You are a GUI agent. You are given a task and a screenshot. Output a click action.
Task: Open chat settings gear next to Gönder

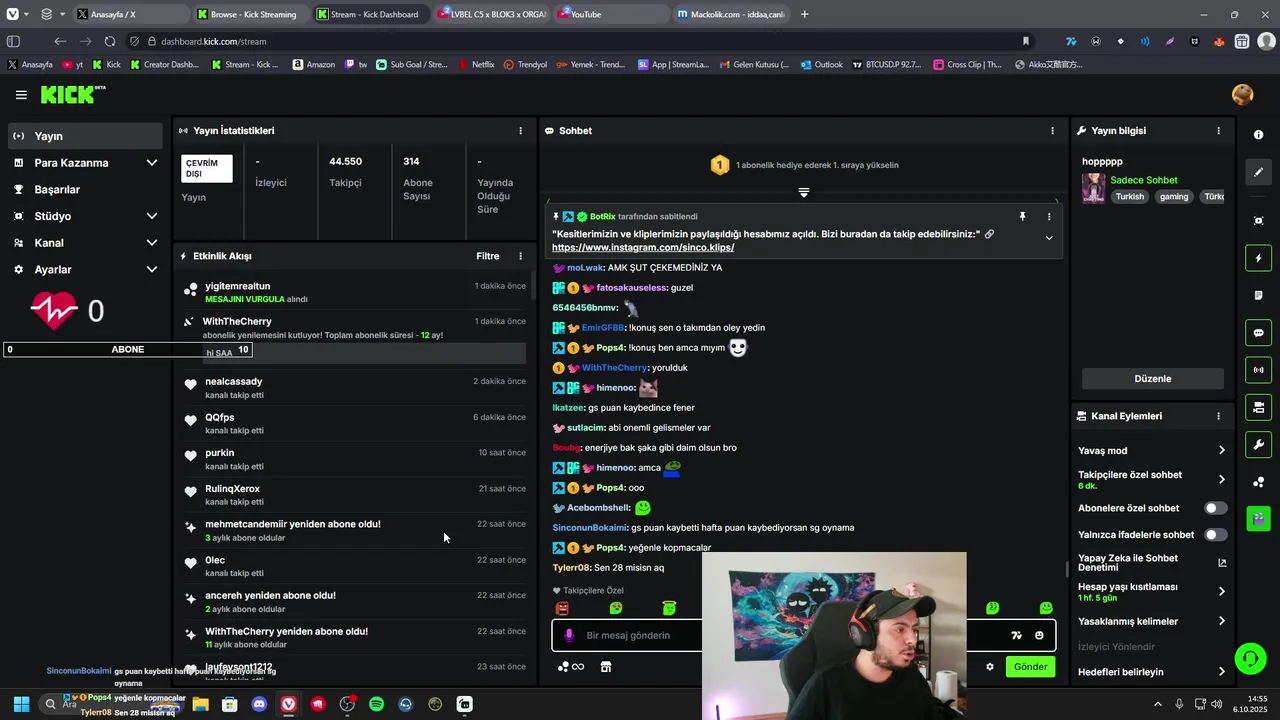coord(990,667)
